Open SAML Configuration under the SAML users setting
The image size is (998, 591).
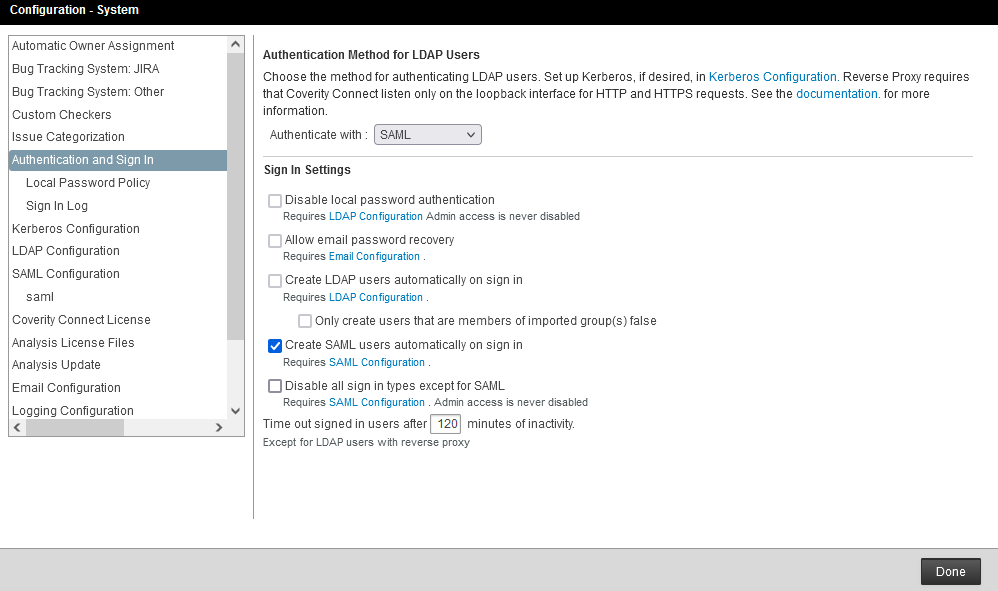click(377, 362)
